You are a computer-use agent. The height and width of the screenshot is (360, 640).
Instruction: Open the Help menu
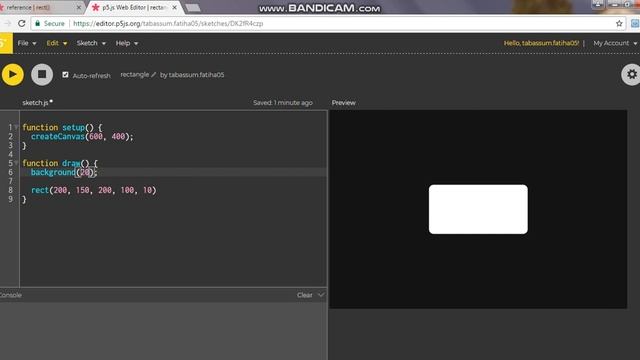tap(127, 43)
